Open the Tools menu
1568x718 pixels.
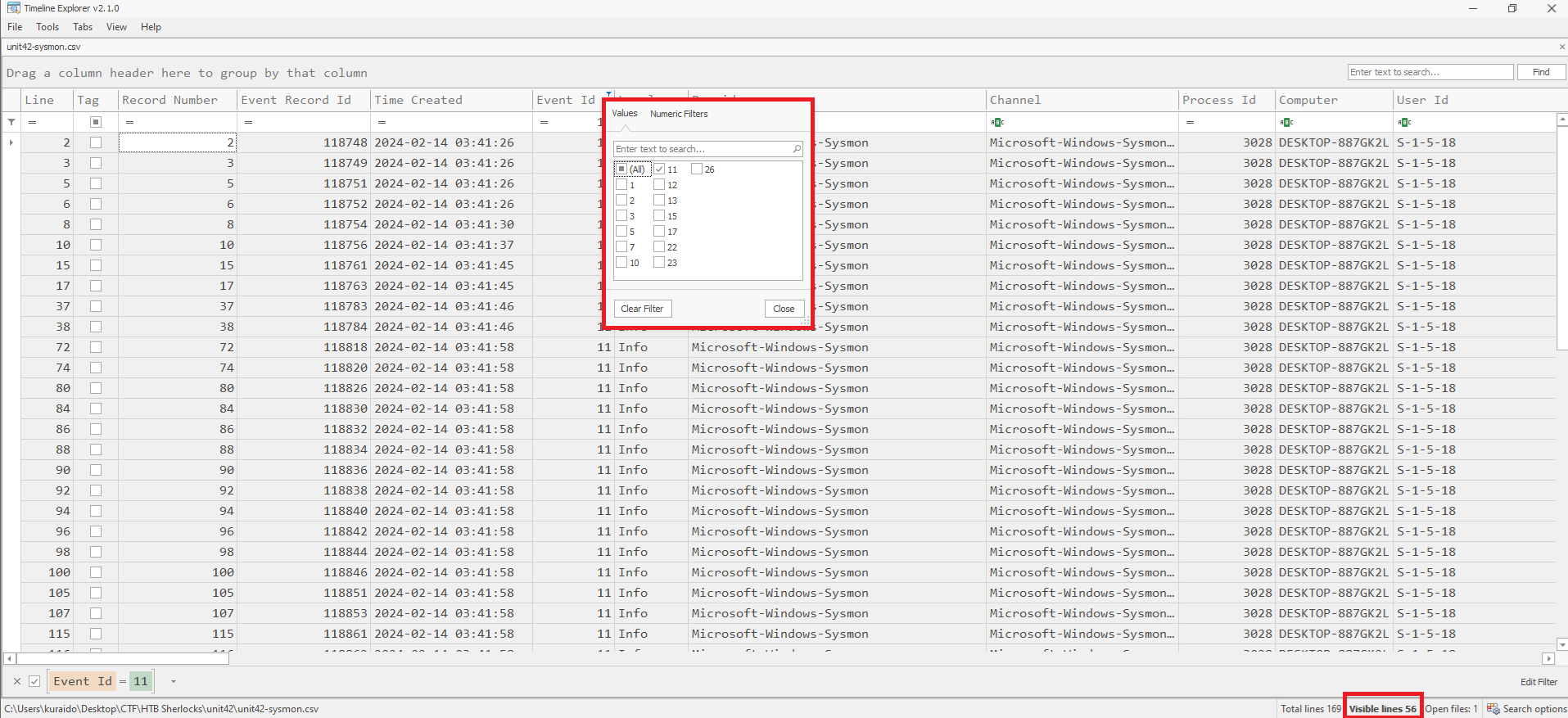coord(47,27)
